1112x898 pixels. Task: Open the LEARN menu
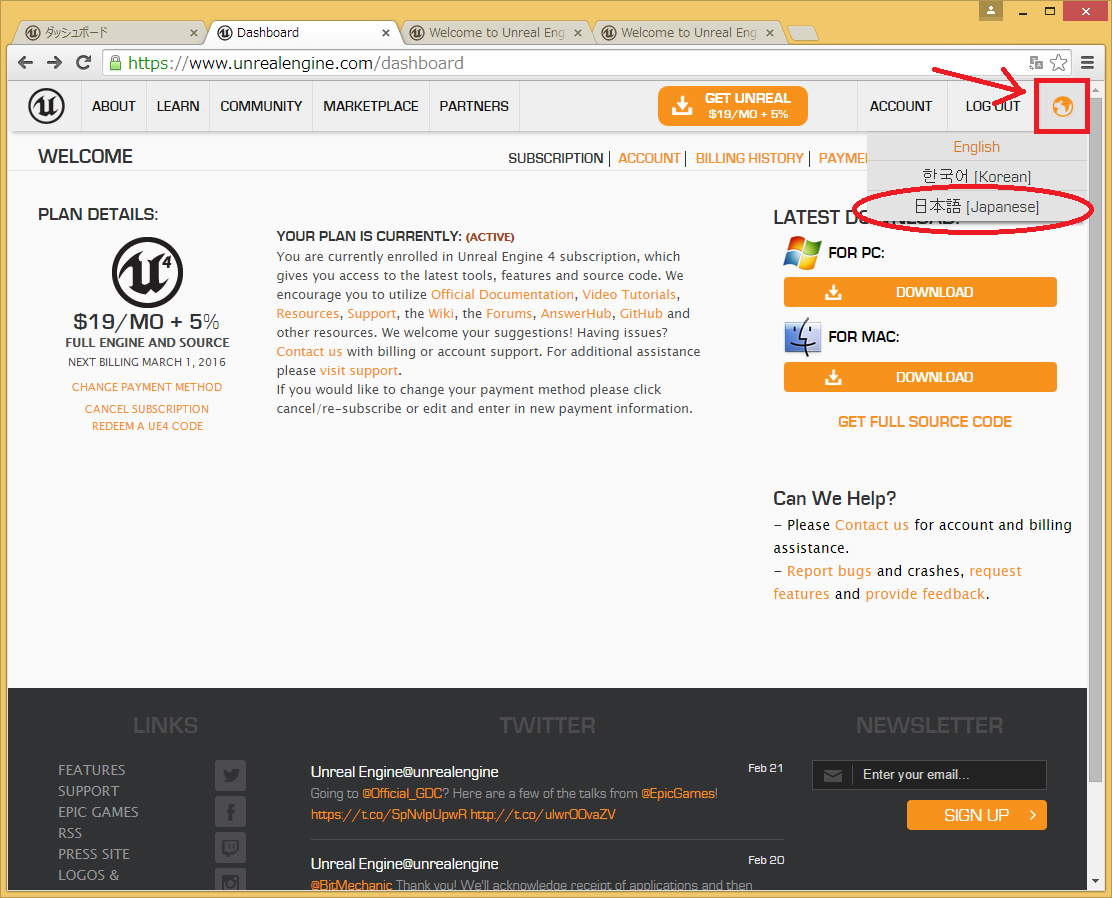[178, 106]
